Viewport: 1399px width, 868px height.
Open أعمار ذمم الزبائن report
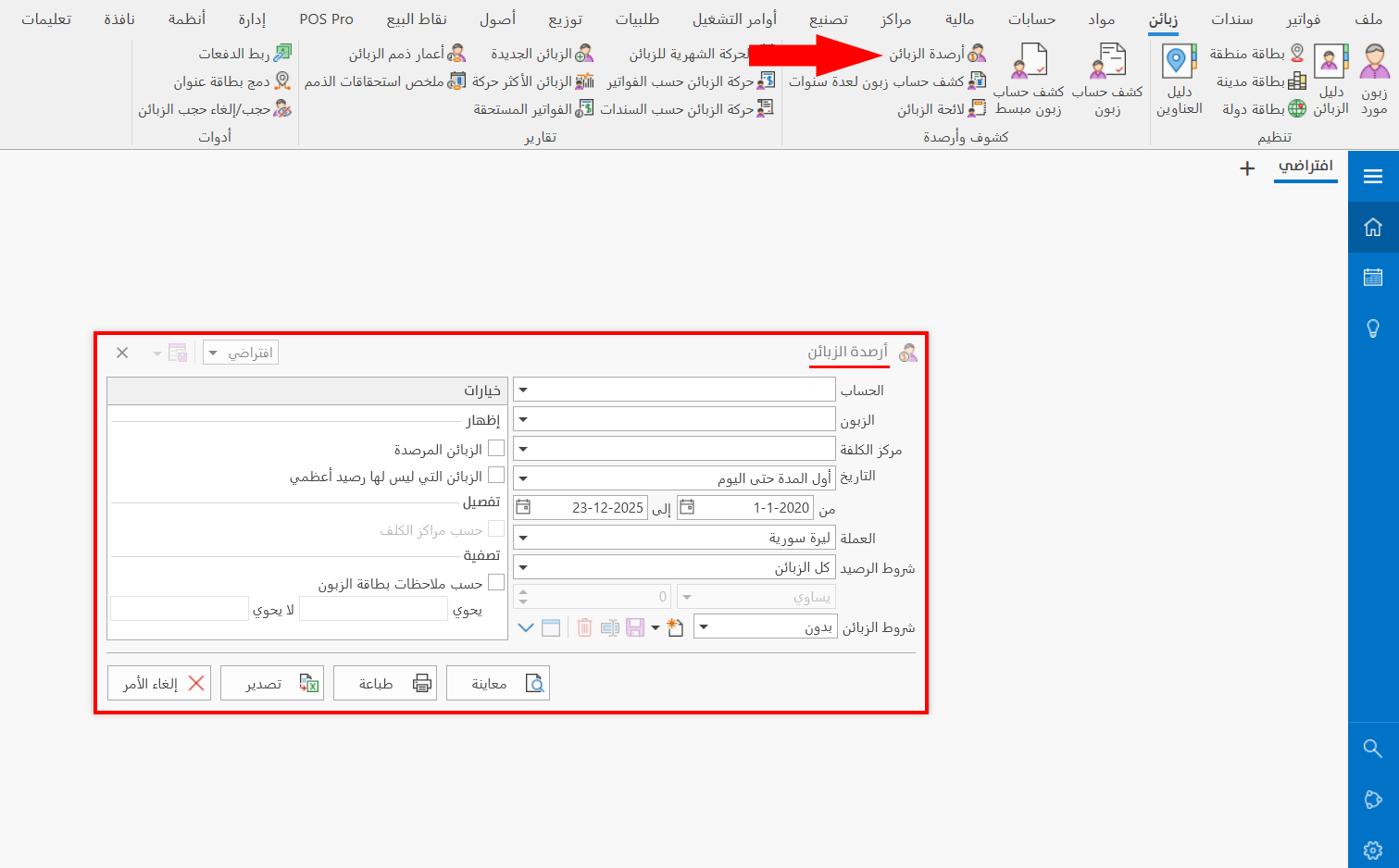click(401, 54)
